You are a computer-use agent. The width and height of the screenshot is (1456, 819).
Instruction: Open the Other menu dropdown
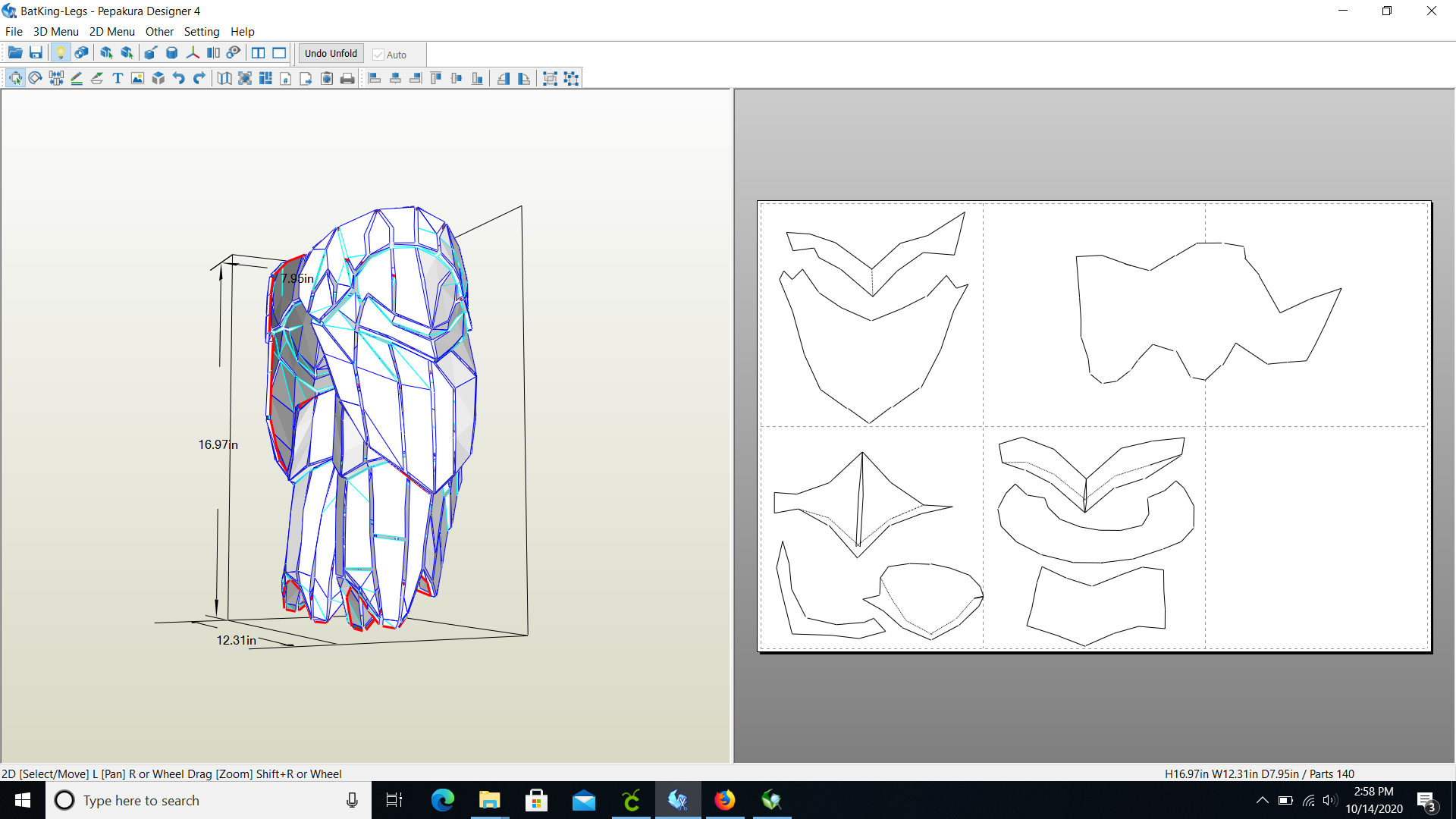click(159, 31)
